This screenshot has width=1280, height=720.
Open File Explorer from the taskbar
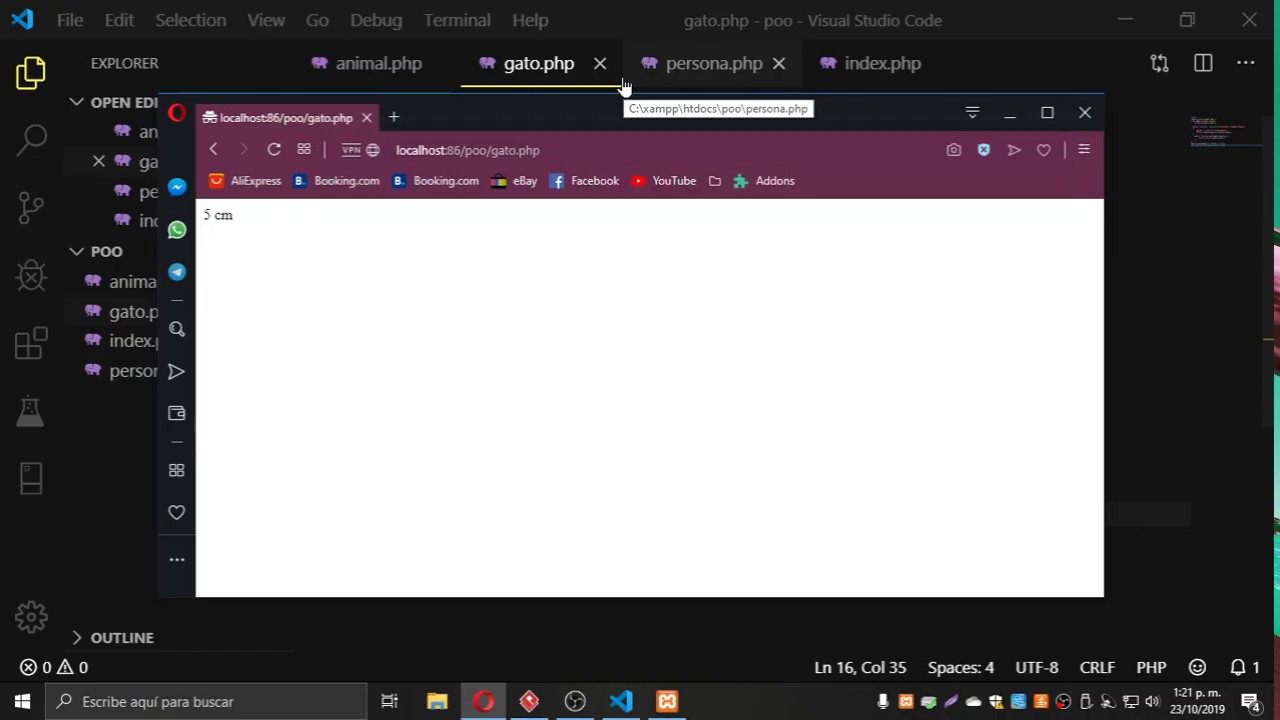coord(437,702)
